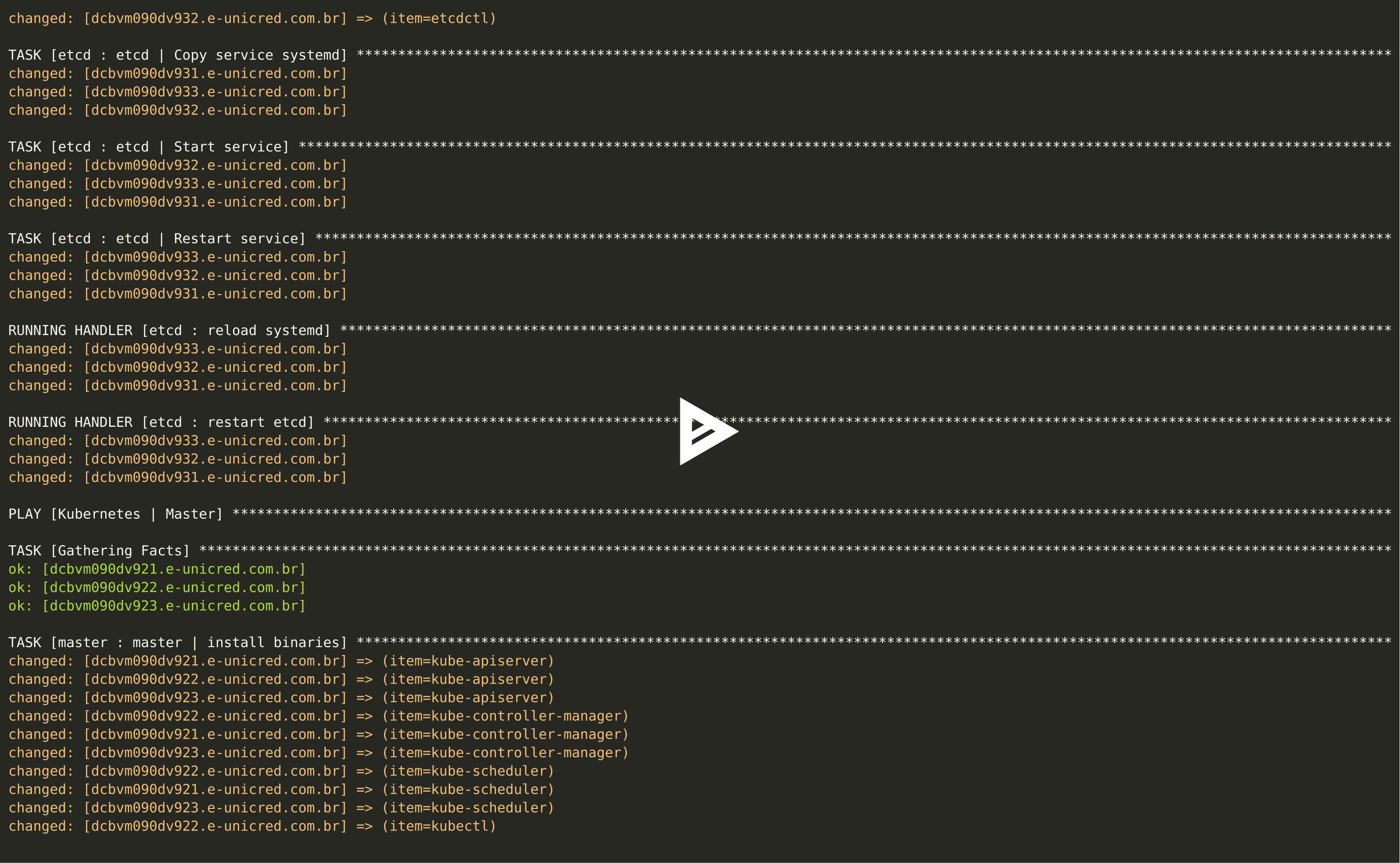Click dv923 line with item=kube-scheduler
Image resolution: width=1400 pixels, height=863 pixels.
pyautogui.click(x=281, y=807)
